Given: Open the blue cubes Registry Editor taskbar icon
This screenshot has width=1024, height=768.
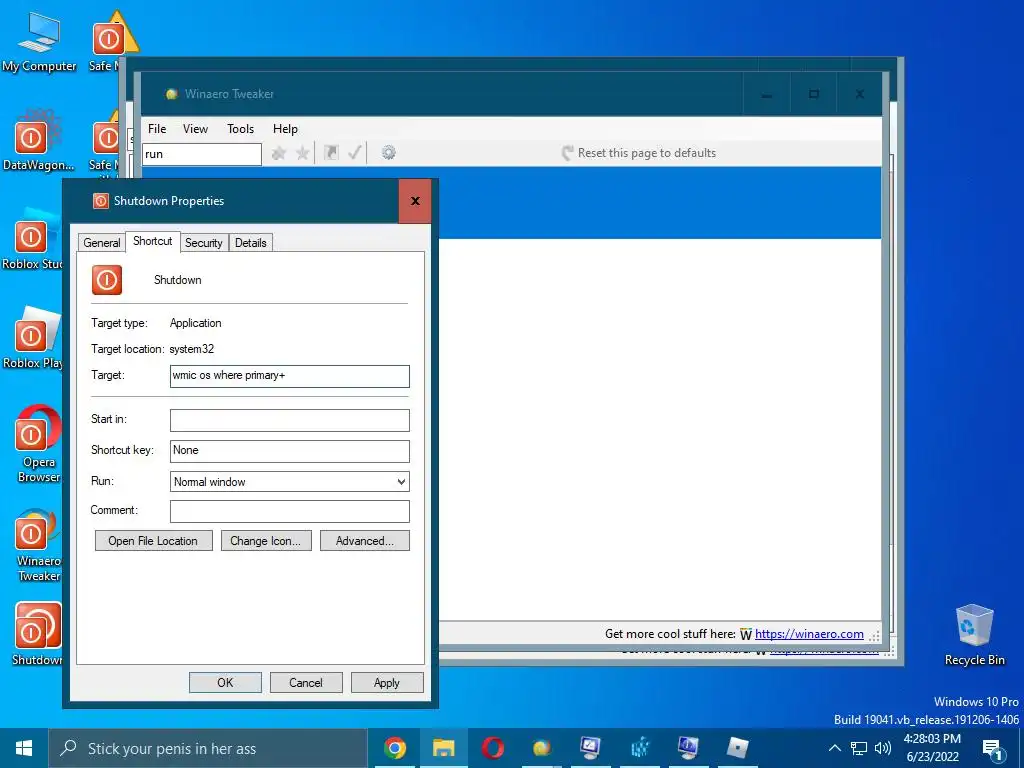Looking at the screenshot, I should click(639, 748).
